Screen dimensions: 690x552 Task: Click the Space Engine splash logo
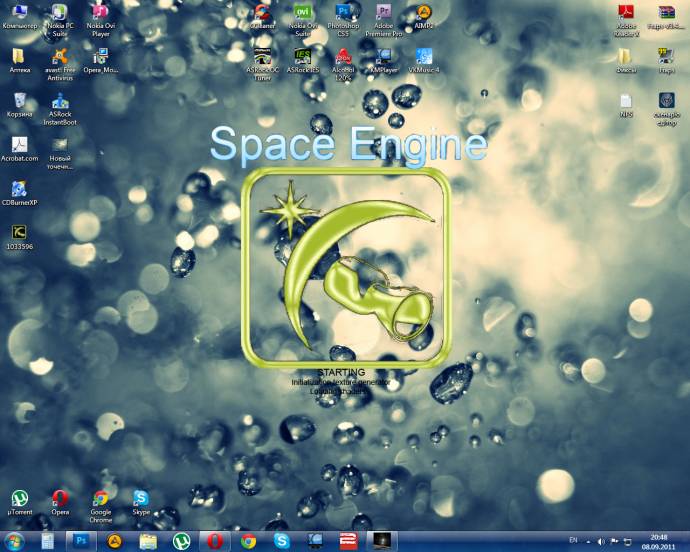(346, 267)
